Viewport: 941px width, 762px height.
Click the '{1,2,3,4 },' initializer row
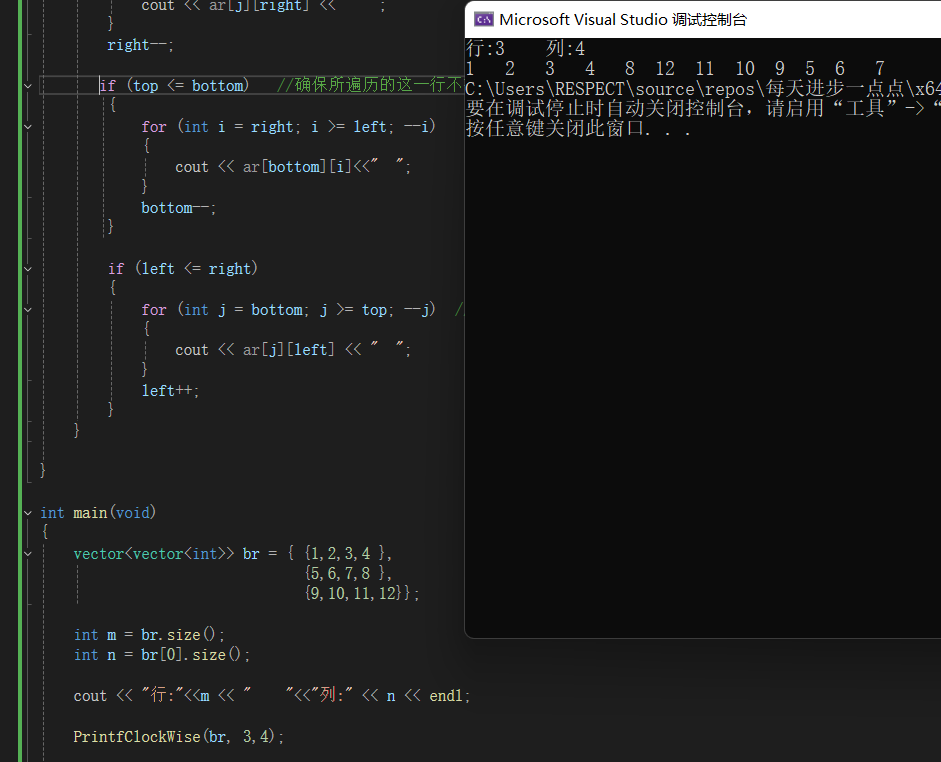coord(348,553)
